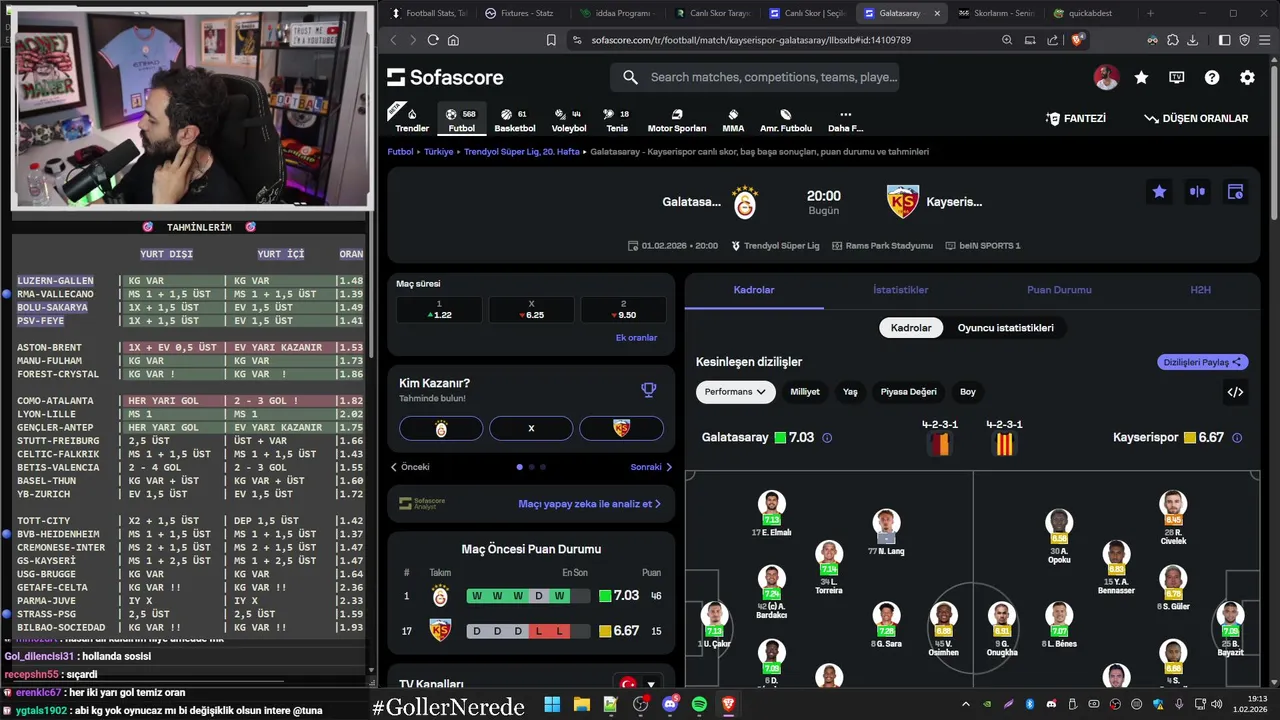
Task: Open Brave Shields icon
Action: (1077, 40)
